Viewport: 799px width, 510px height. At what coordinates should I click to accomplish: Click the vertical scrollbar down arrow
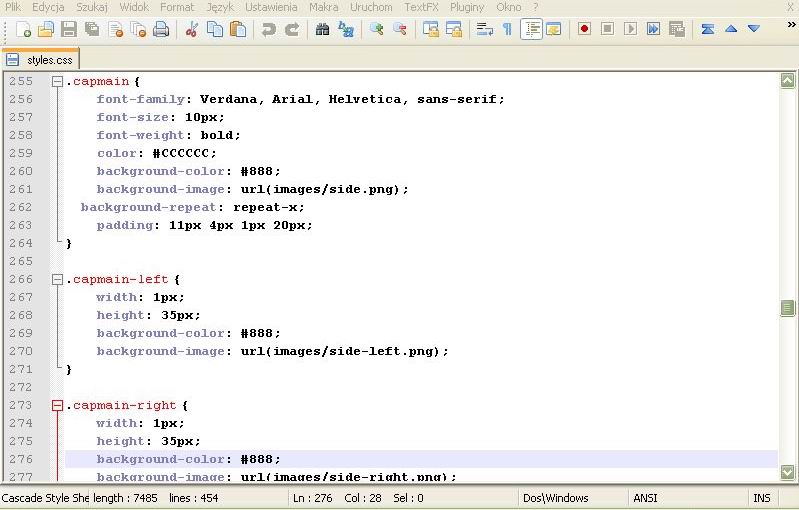pos(787,472)
